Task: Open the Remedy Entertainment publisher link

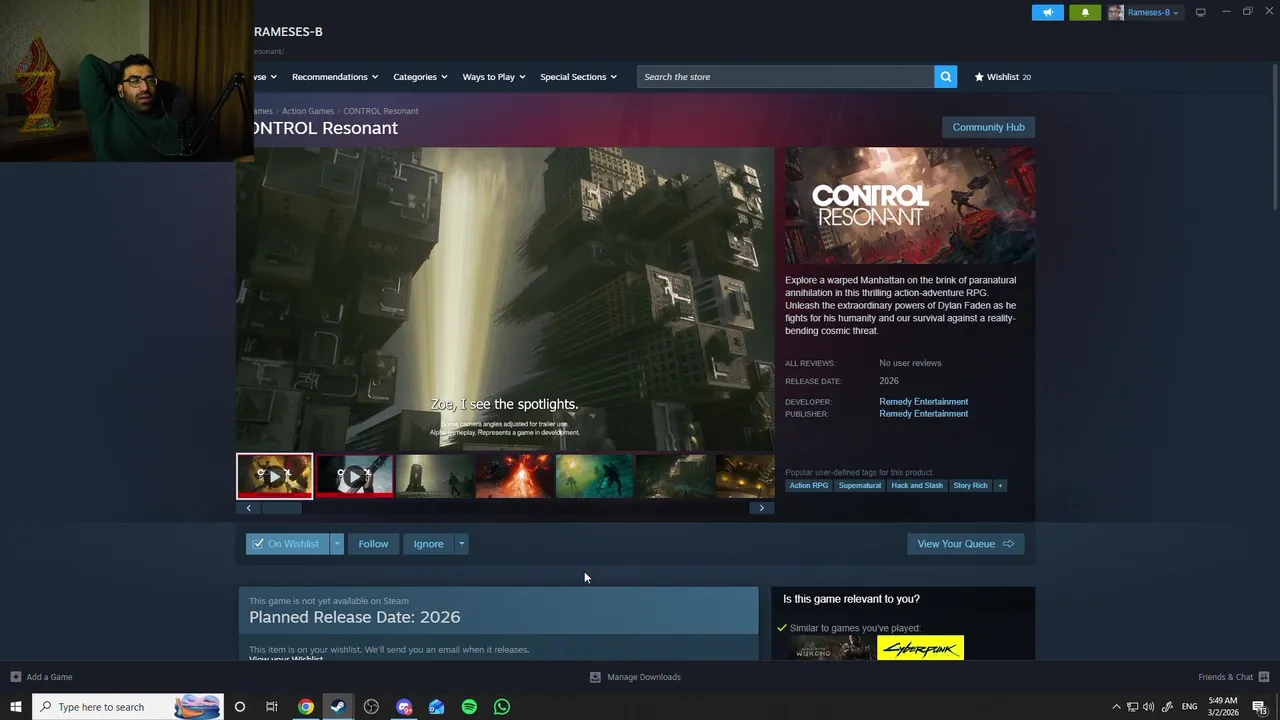Action: tap(923, 414)
